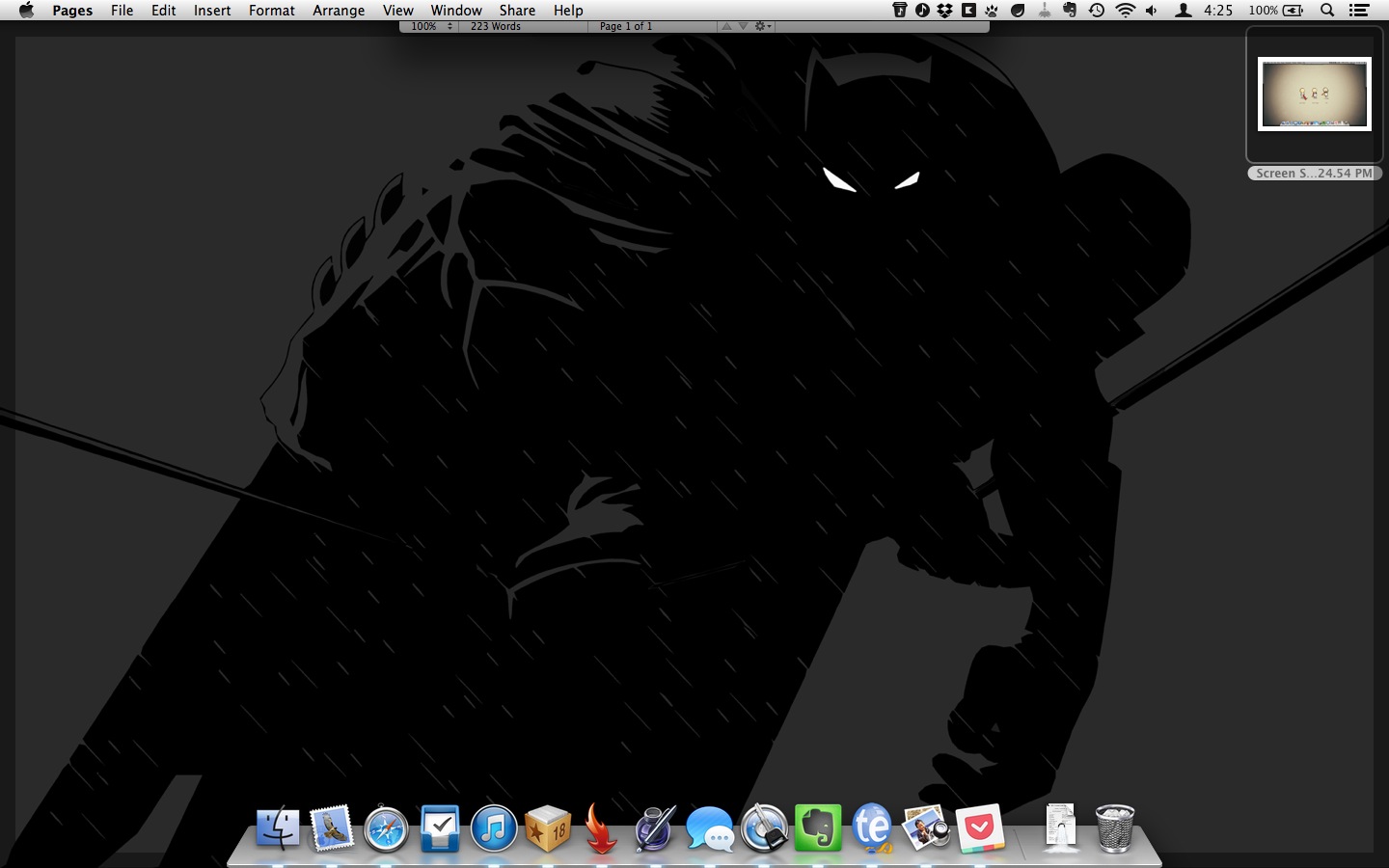This screenshot has height=868, width=1389.
Task: Launch iTunes from the Dock
Action: point(494,828)
